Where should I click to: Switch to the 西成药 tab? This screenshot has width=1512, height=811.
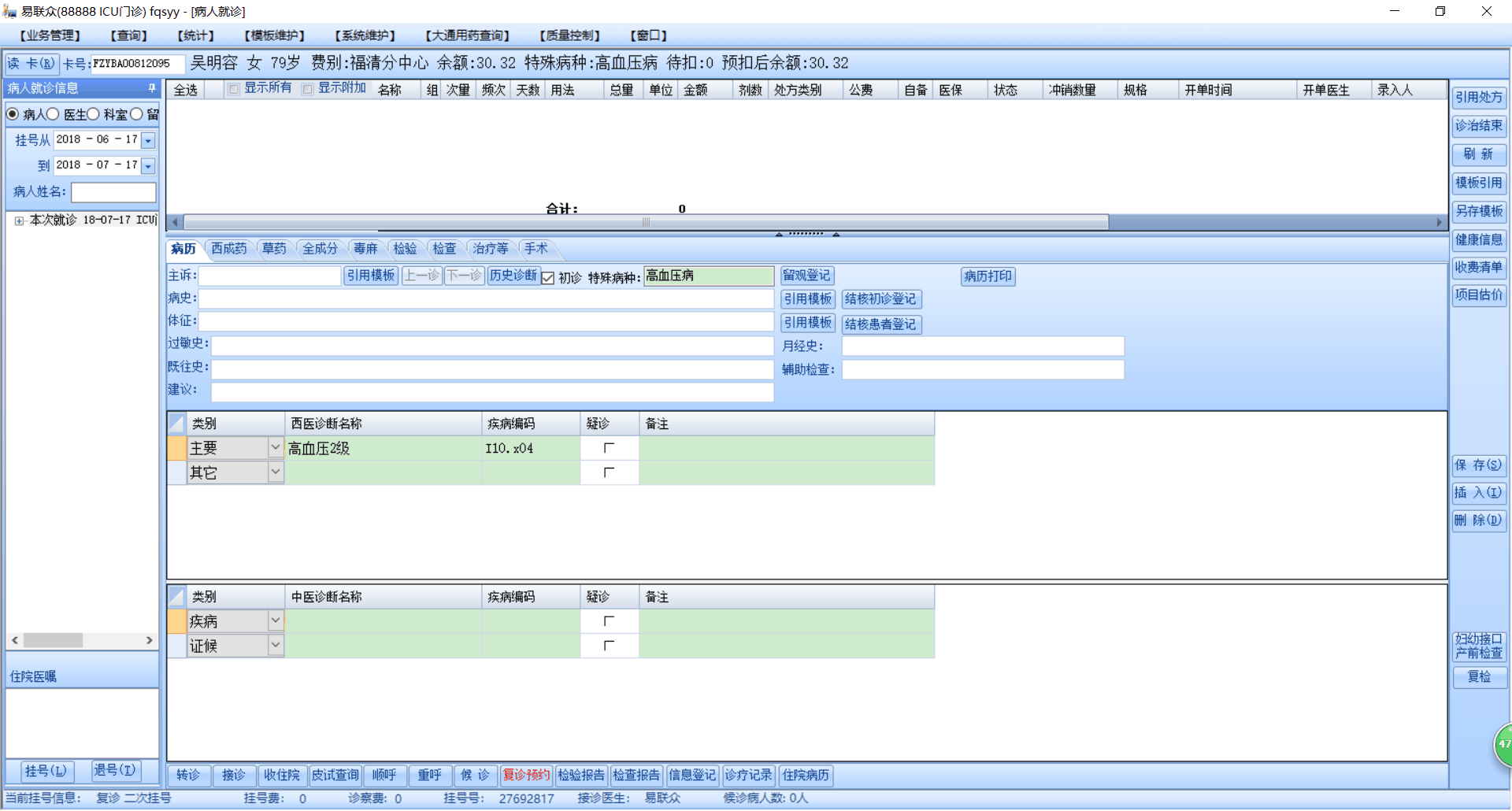tap(228, 249)
